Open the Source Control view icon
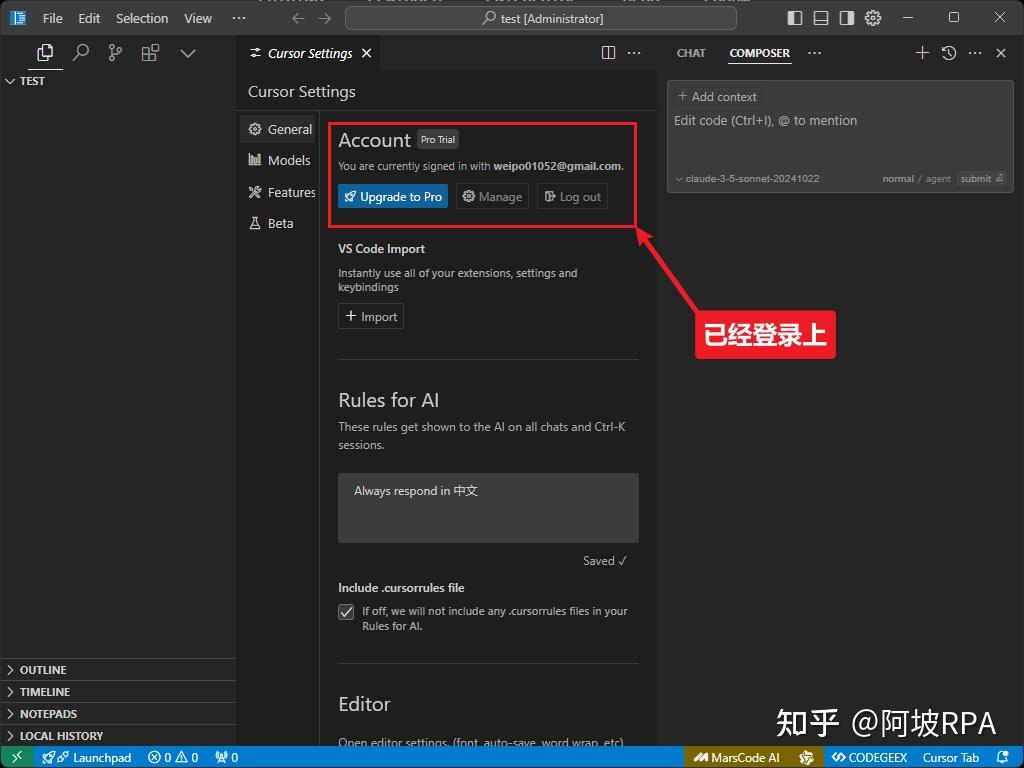This screenshot has width=1024, height=768. pos(115,53)
